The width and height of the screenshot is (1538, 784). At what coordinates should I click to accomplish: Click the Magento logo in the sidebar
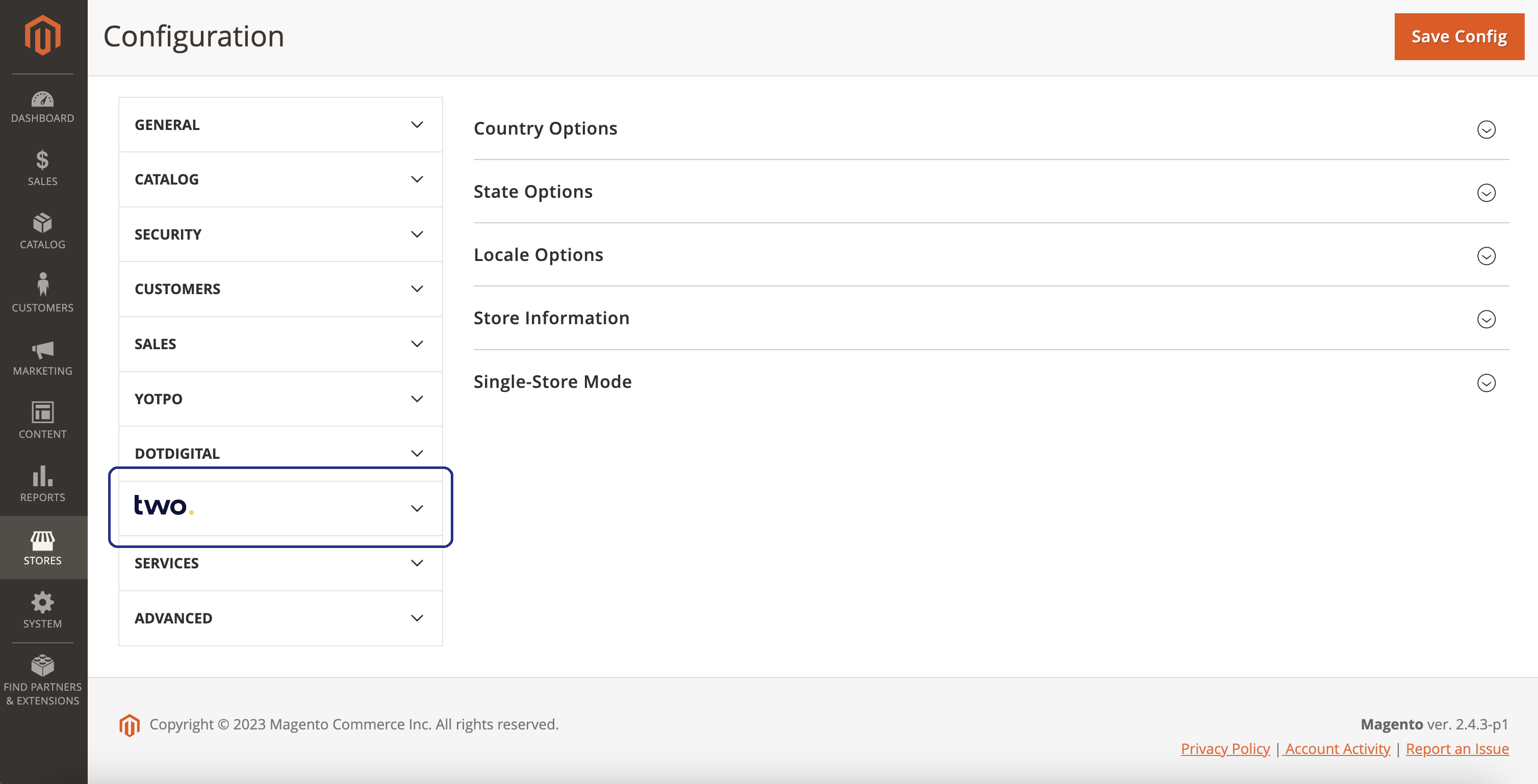[x=42, y=36]
